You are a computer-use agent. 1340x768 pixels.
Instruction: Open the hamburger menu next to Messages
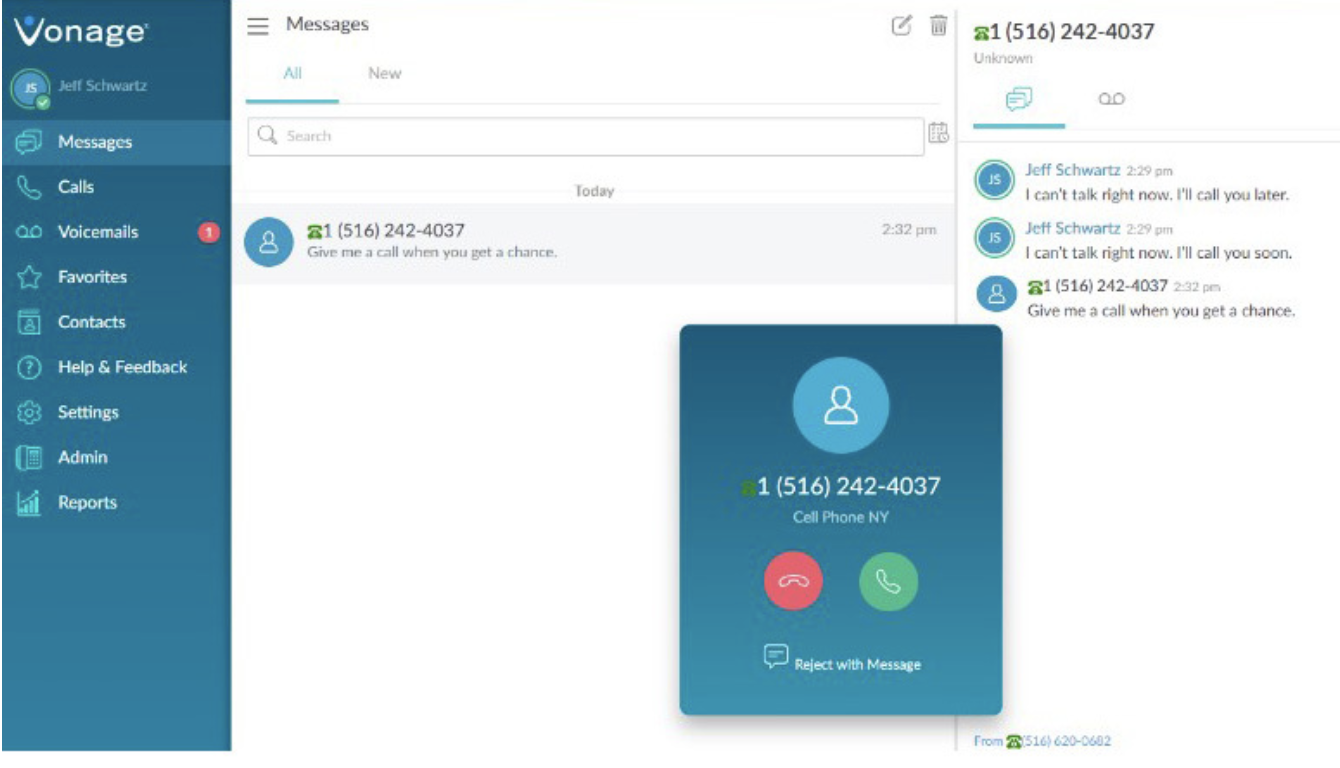point(258,26)
